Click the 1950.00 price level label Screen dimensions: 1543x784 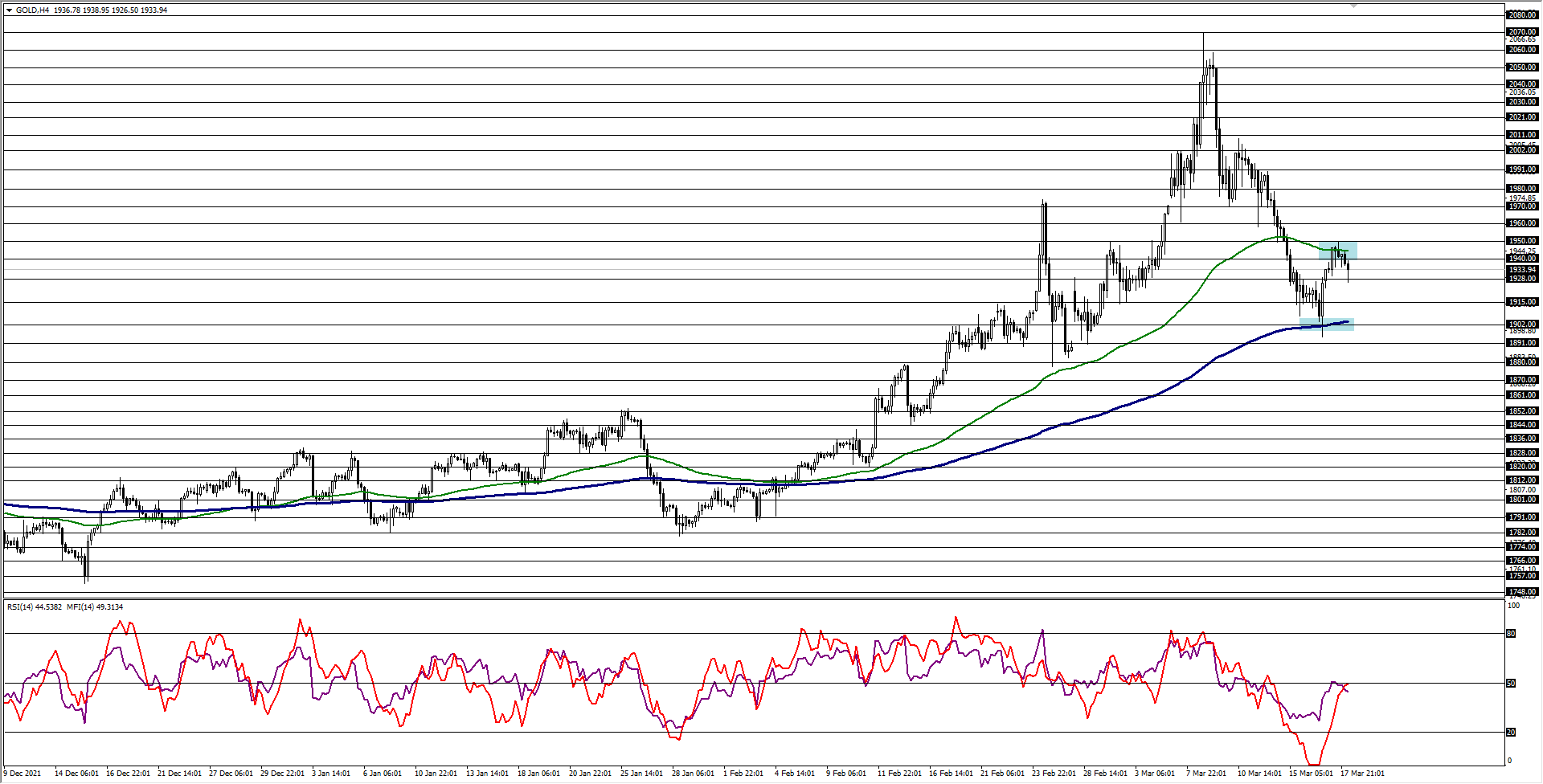coord(1522,241)
